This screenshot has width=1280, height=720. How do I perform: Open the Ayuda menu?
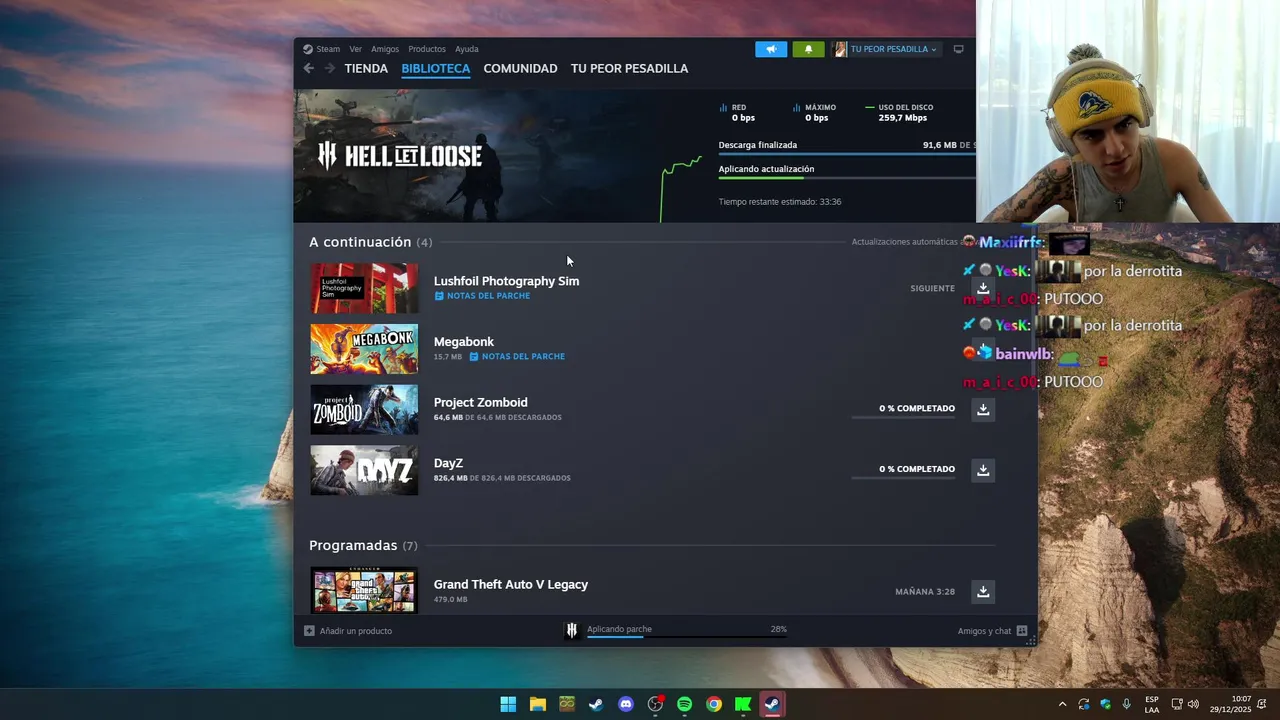(467, 49)
